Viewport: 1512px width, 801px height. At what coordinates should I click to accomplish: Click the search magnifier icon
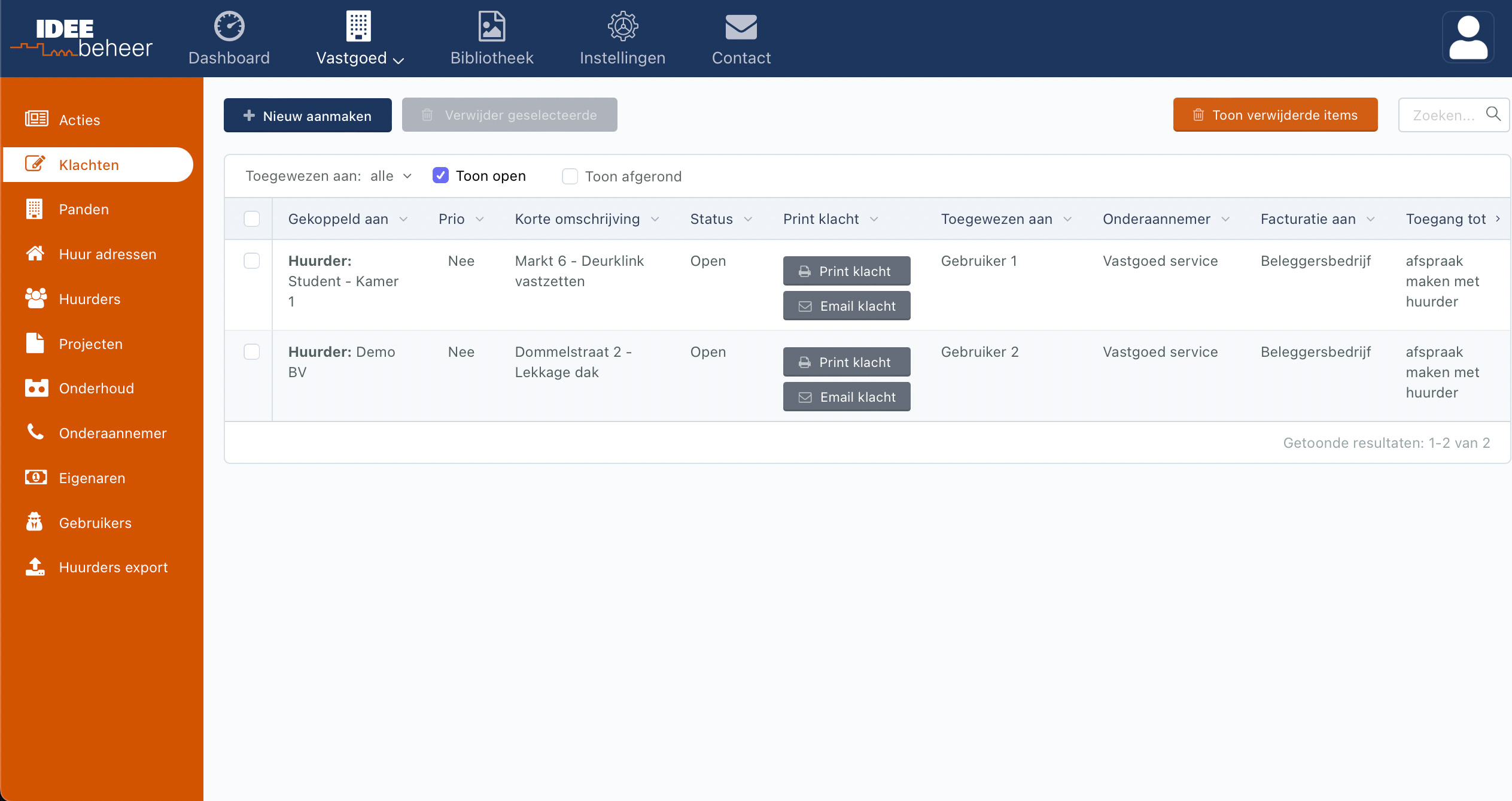click(1493, 114)
